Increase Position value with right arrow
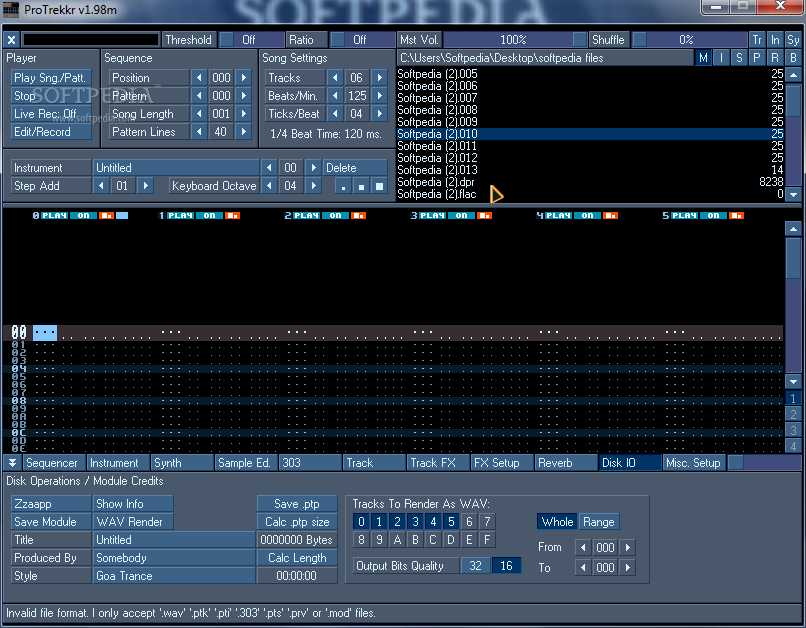This screenshot has width=806, height=628. 244,78
